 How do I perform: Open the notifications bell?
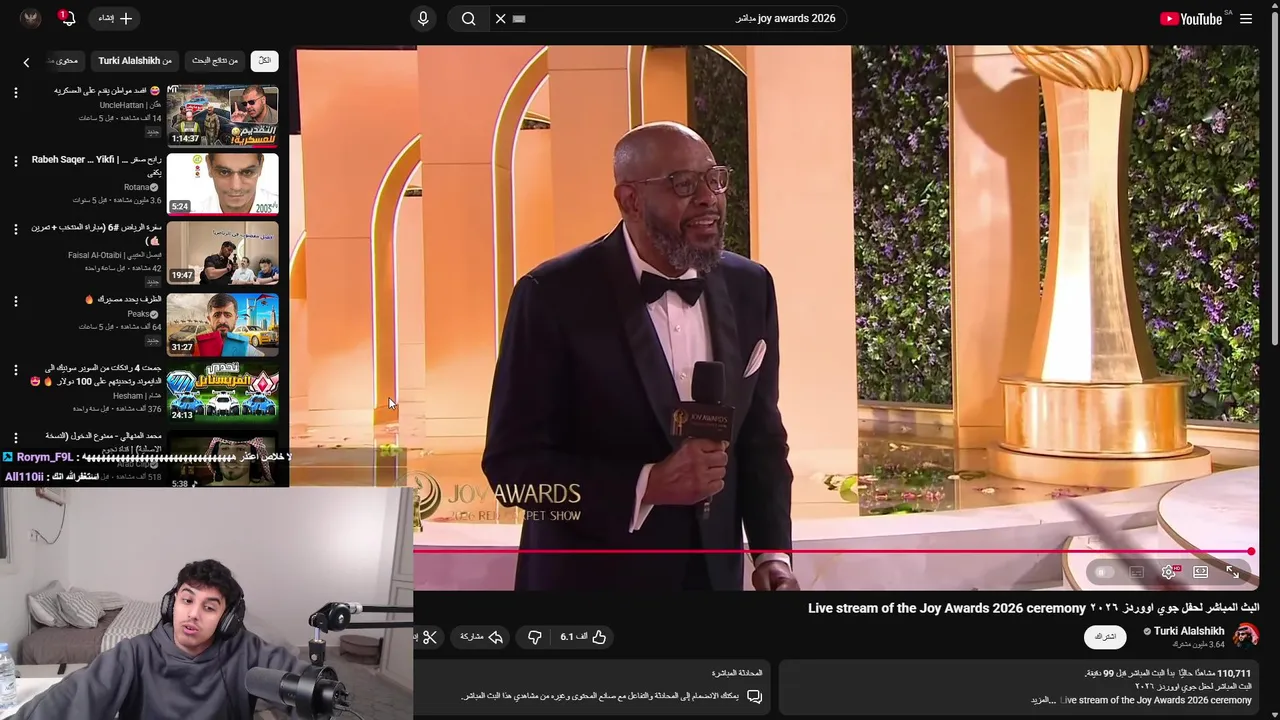(x=67, y=18)
